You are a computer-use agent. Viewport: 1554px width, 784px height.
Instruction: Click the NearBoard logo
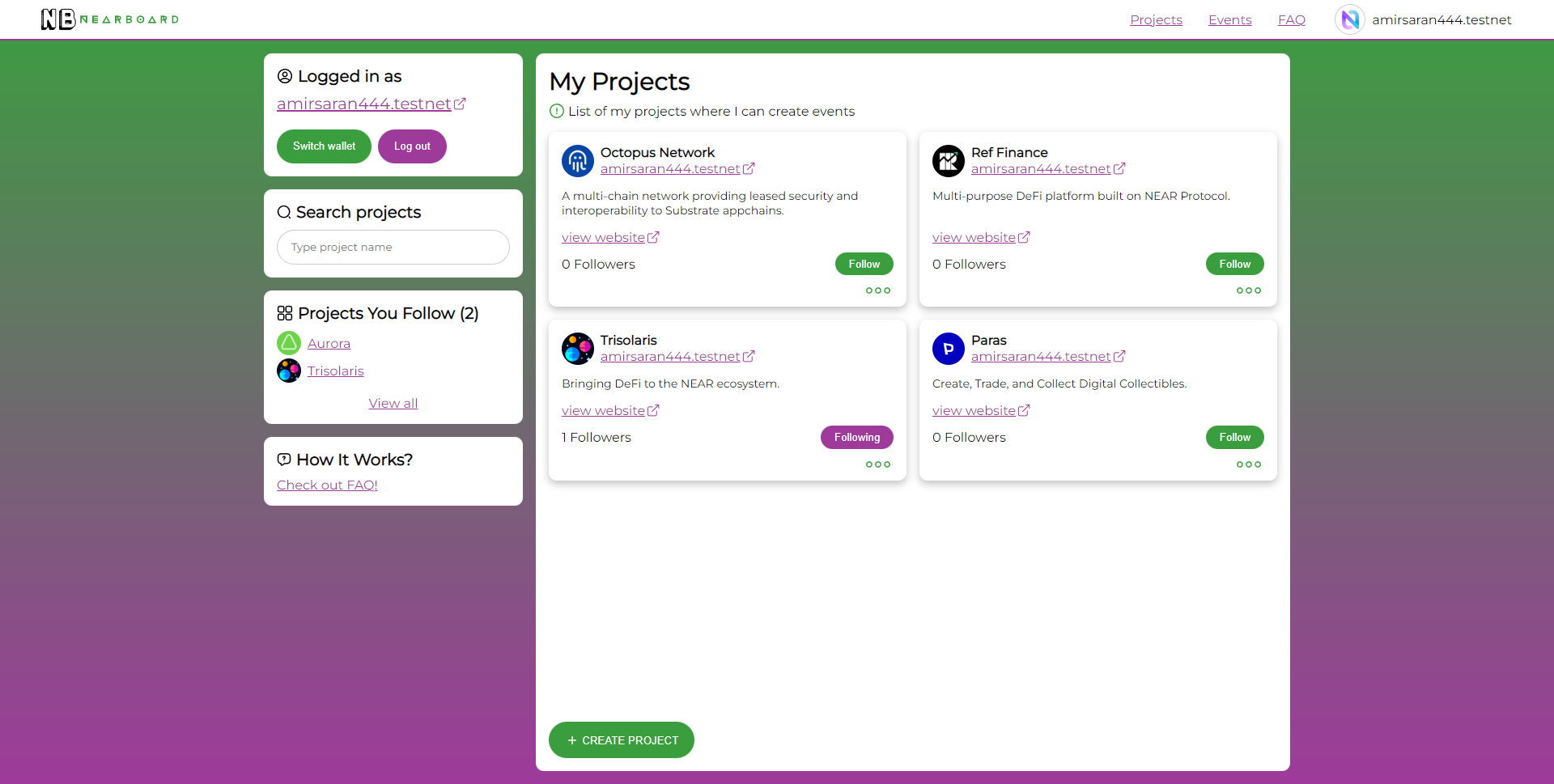tap(110, 19)
